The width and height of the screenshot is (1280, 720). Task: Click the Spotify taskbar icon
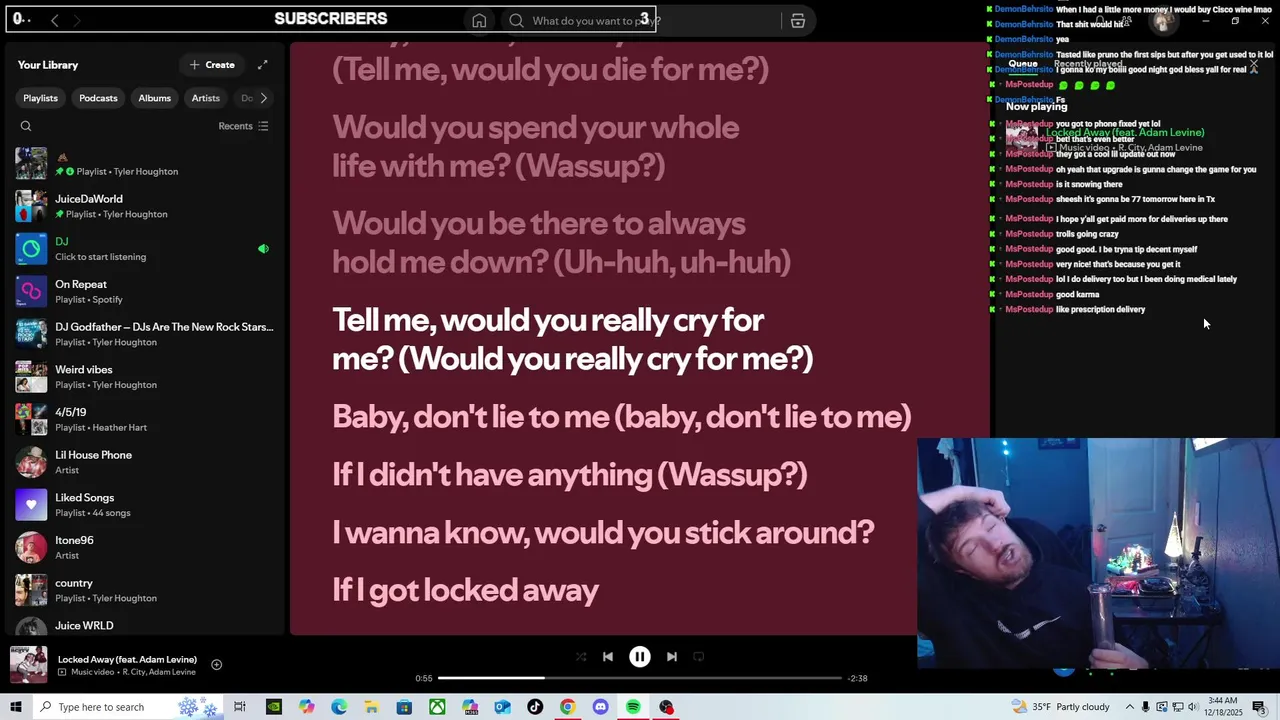(633, 707)
